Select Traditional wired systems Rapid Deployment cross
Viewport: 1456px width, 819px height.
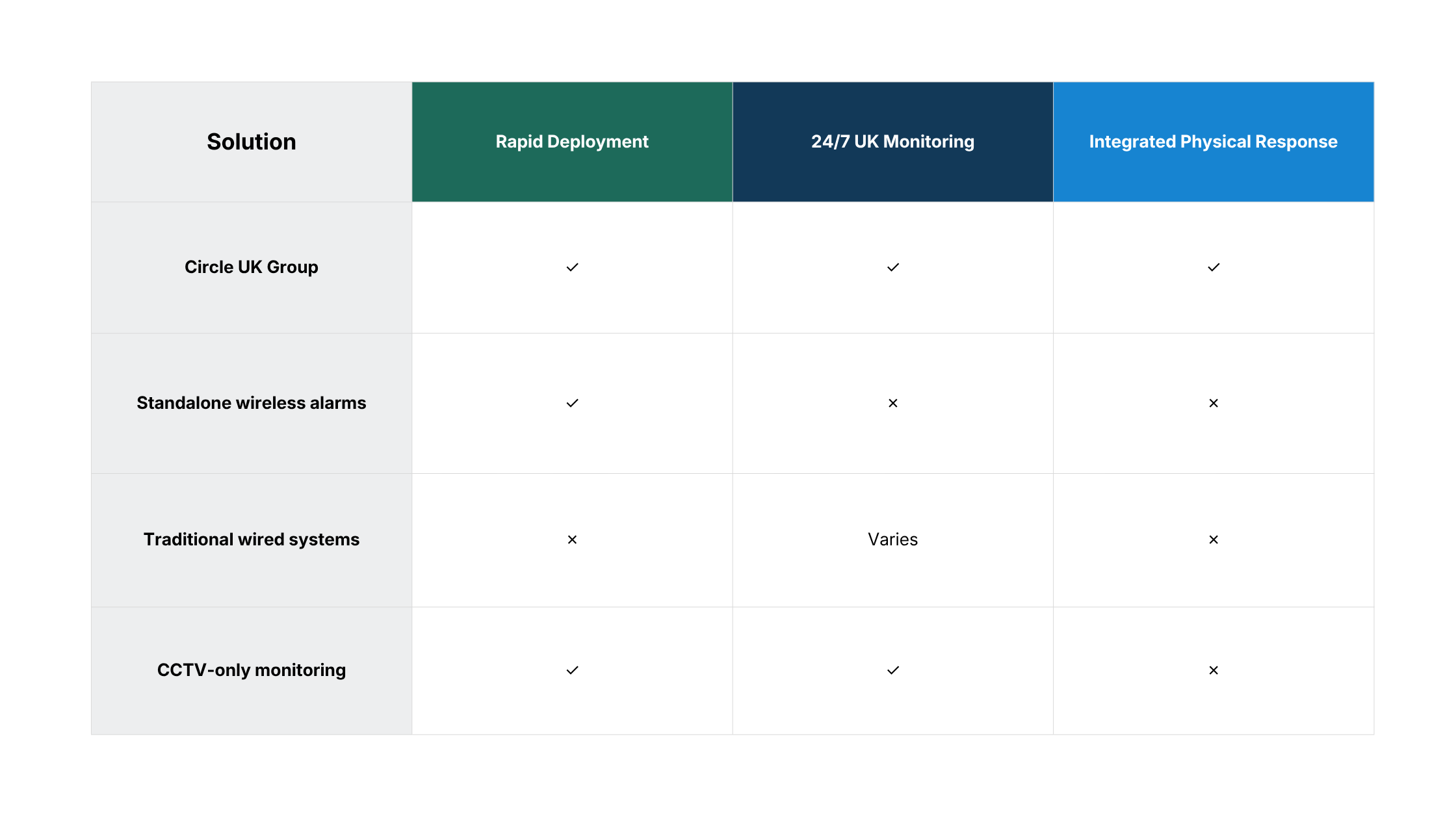click(x=572, y=539)
